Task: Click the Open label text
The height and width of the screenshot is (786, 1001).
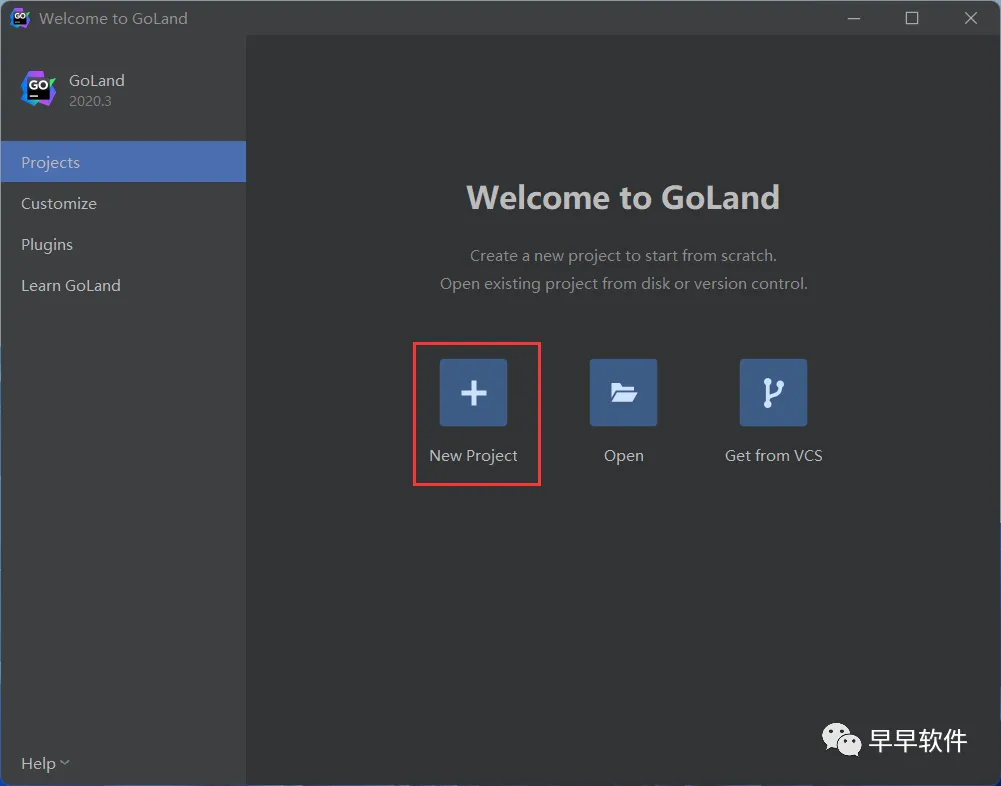Action: click(624, 456)
